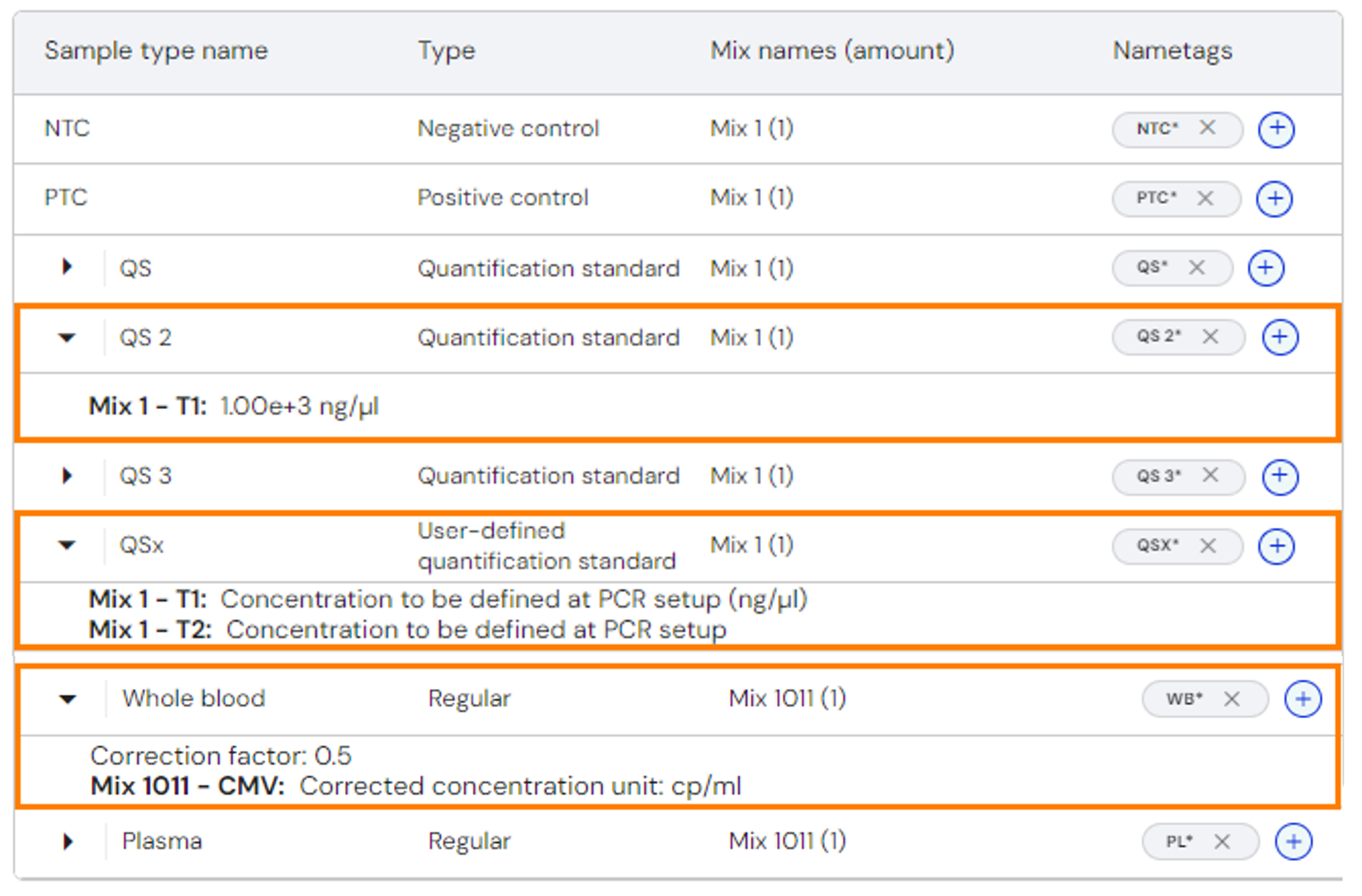Collapse the QS 2 sample type row
1362x896 pixels.
[67, 337]
